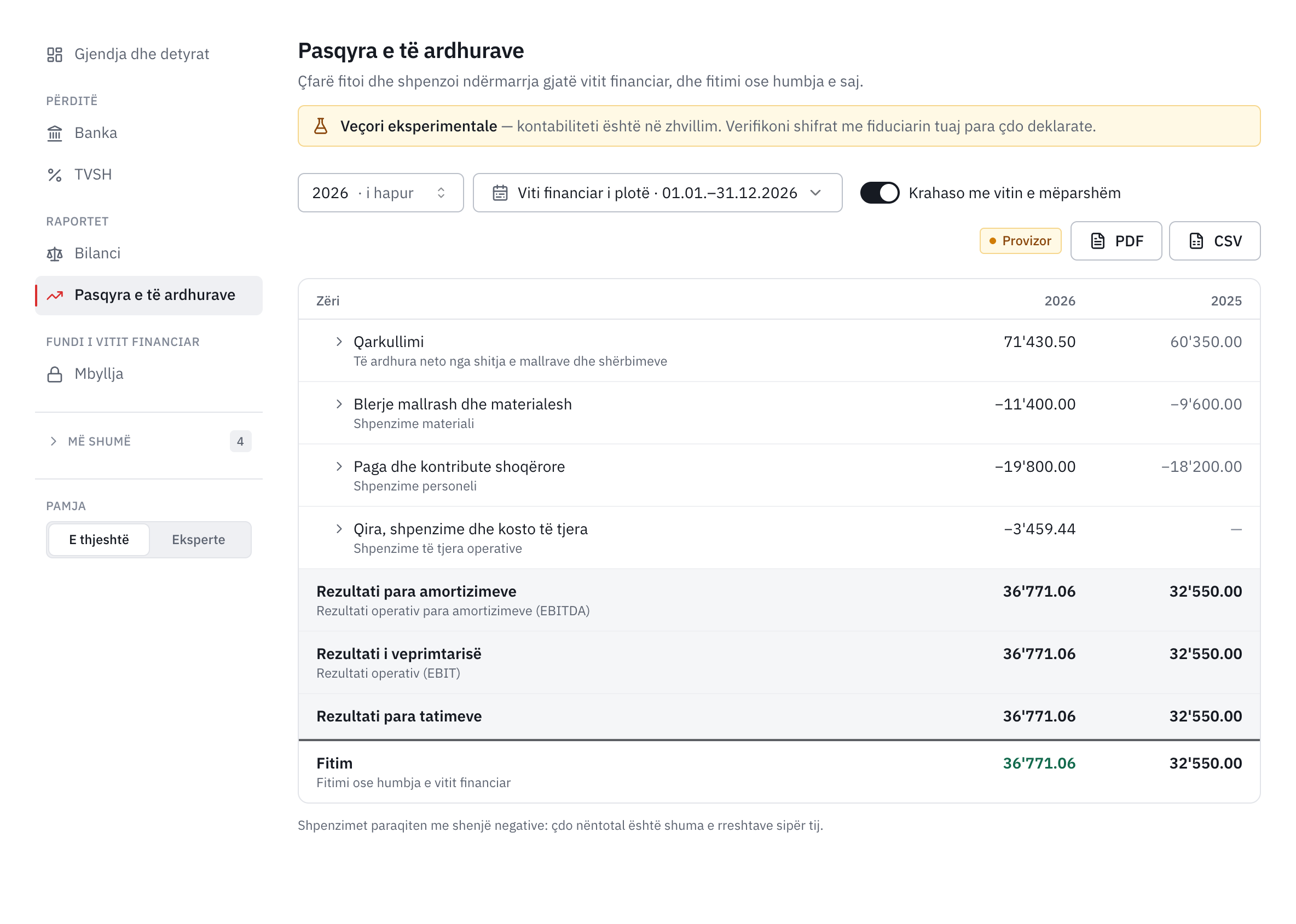Select Pasqyra e të ardhurave in sidebar

[148, 295]
